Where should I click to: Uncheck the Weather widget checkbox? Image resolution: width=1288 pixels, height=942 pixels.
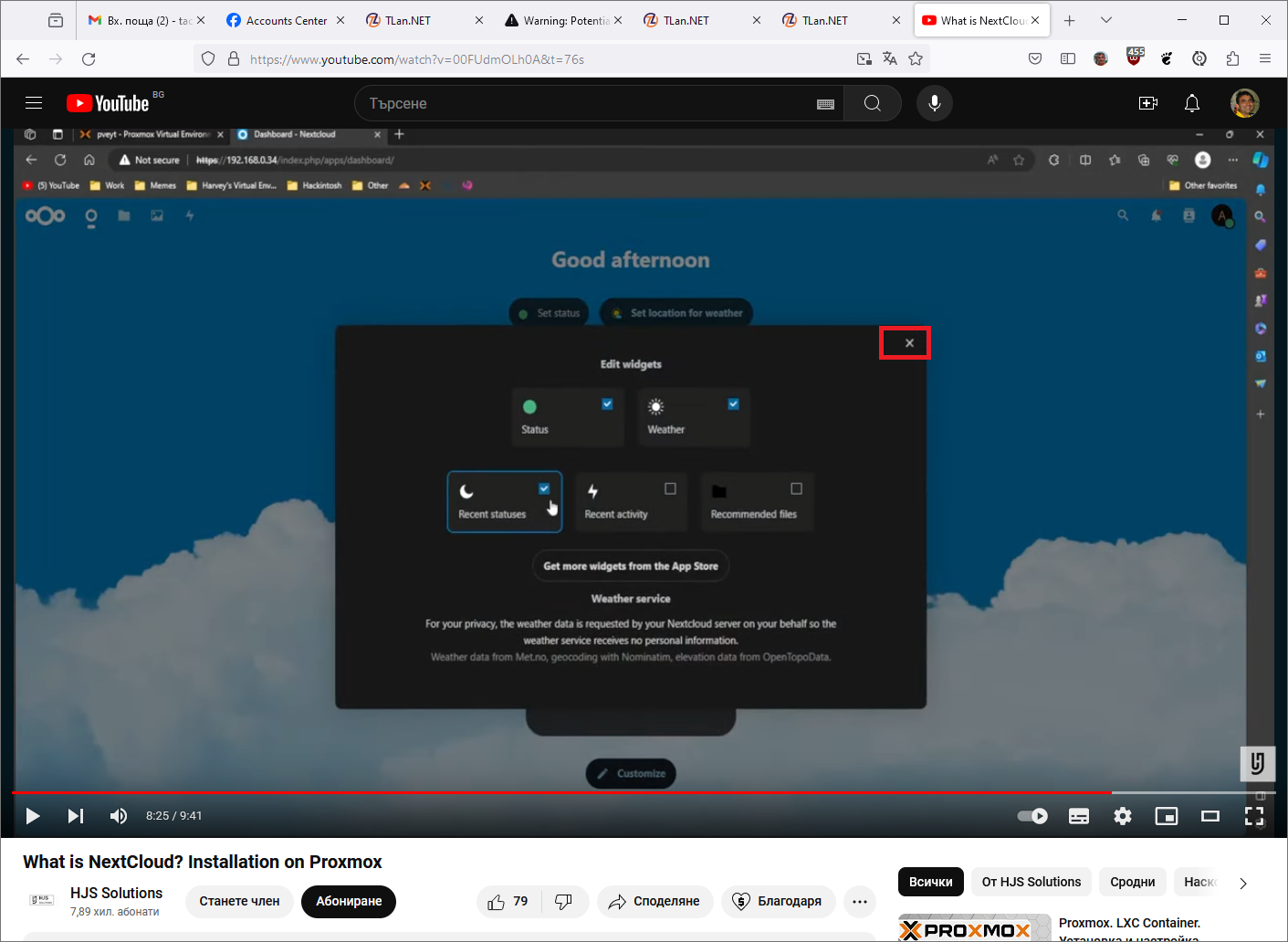733,403
